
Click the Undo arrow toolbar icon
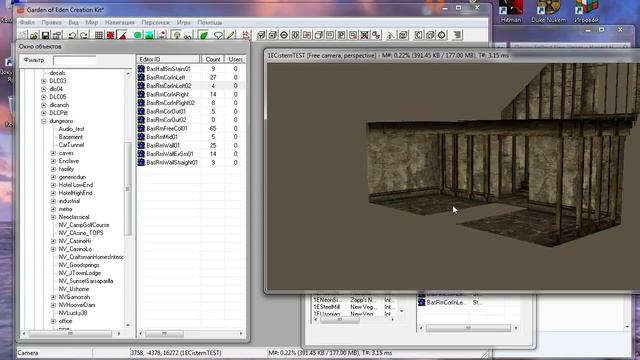pos(72,35)
